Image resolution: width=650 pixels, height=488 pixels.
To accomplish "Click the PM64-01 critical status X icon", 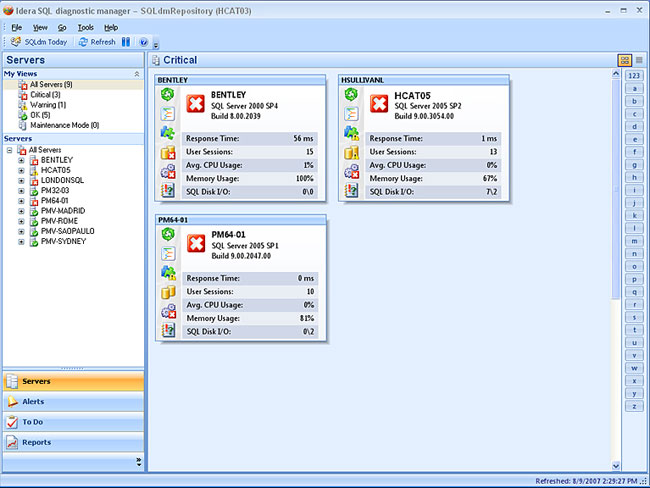I will [x=196, y=243].
